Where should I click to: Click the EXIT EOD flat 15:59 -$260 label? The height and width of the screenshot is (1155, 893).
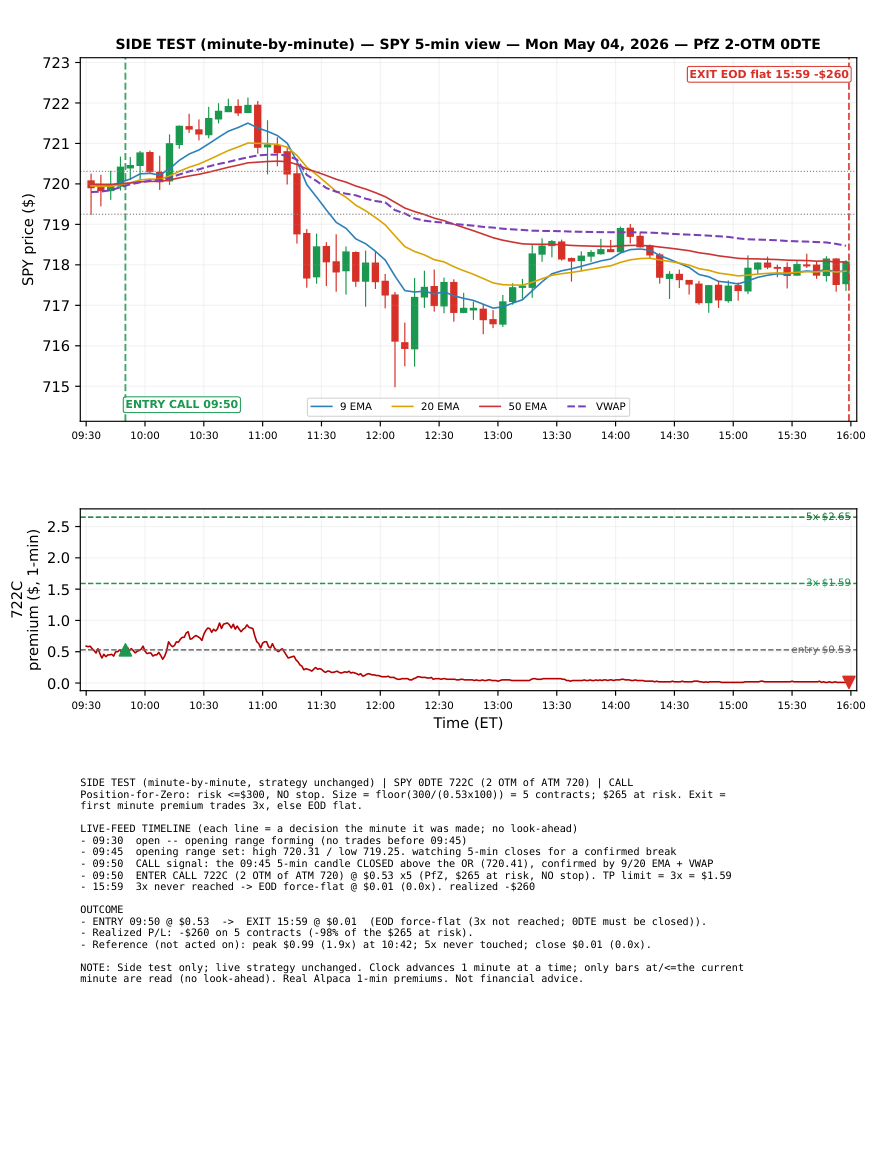[x=769, y=74]
